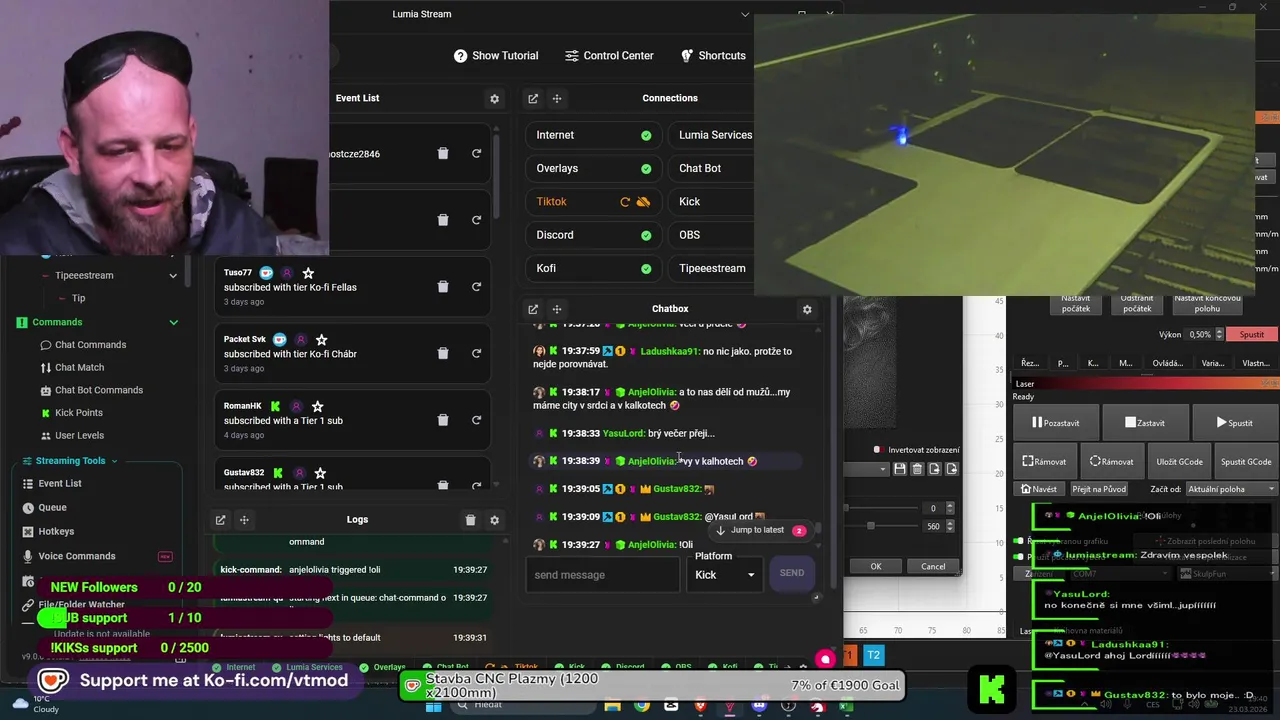Replay the Tuso77 subscription event
The image size is (1280, 720).
[476, 286]
